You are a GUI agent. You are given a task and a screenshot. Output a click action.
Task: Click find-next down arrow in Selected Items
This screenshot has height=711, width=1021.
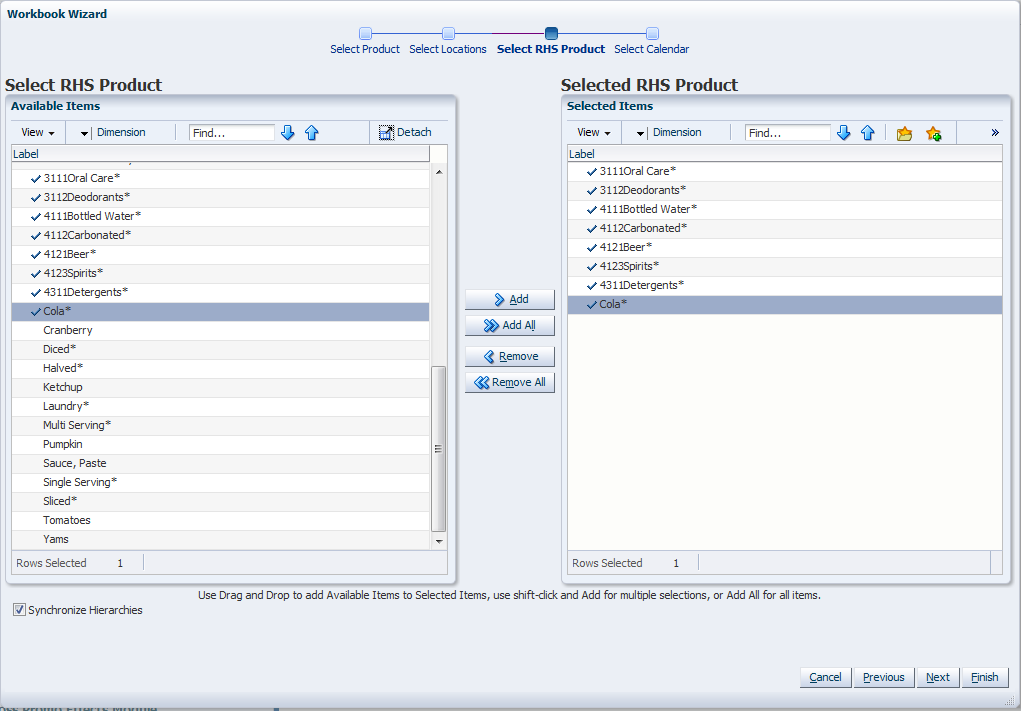[x=844, y=133]
